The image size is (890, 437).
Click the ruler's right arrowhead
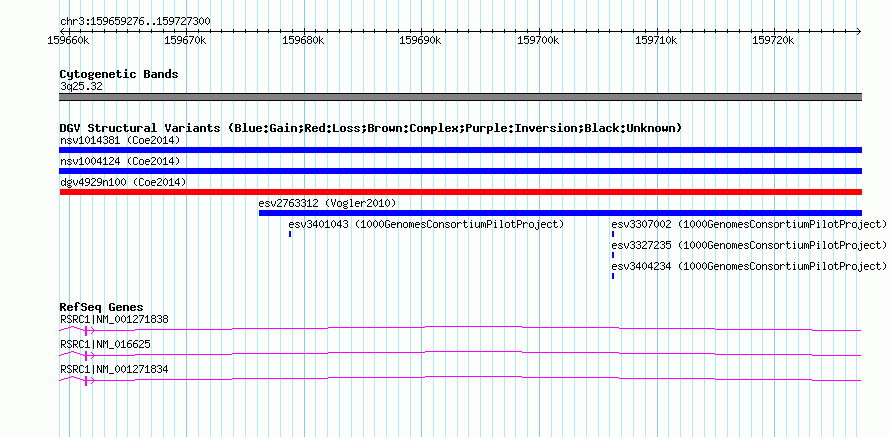tap(859, 31)
